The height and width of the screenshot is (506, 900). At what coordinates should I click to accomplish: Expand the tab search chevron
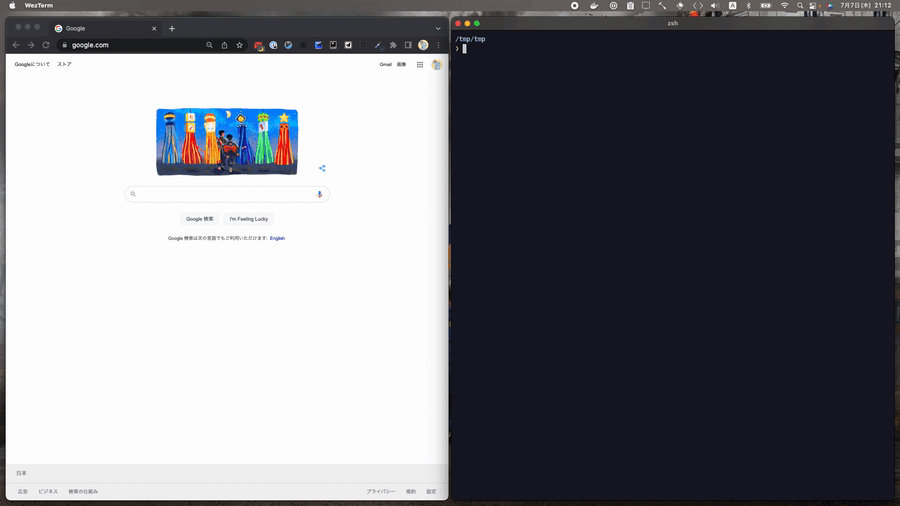[438, 28]
